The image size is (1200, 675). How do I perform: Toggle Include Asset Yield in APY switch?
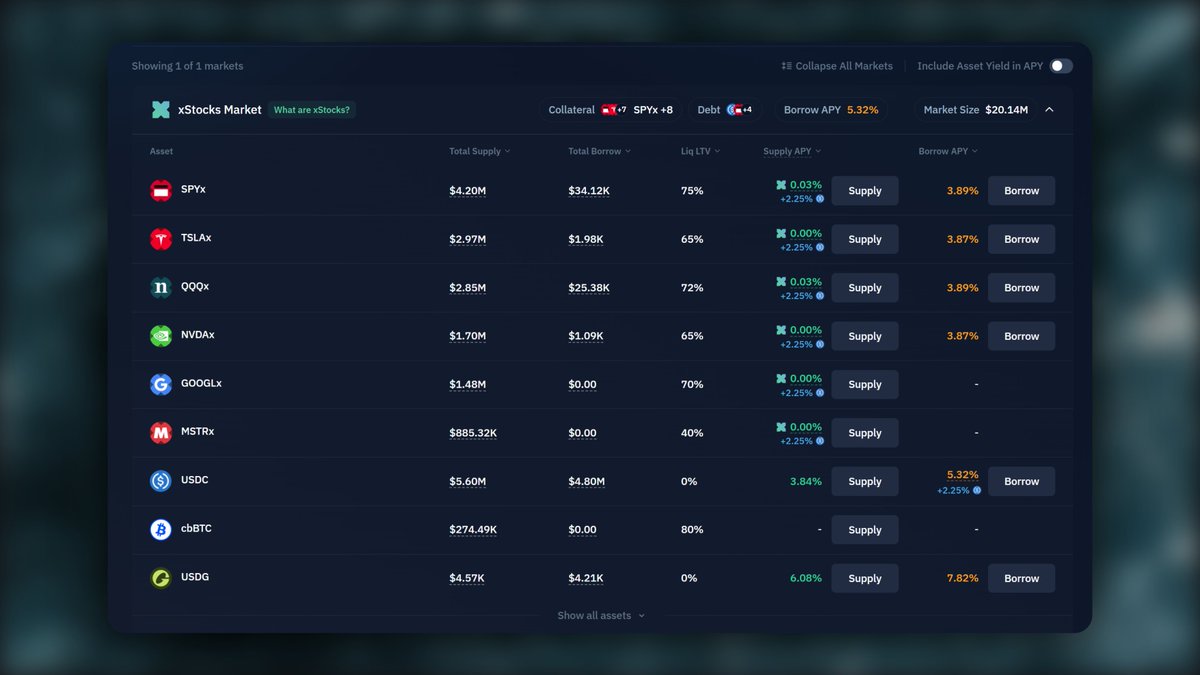[x=1061, y=66]
